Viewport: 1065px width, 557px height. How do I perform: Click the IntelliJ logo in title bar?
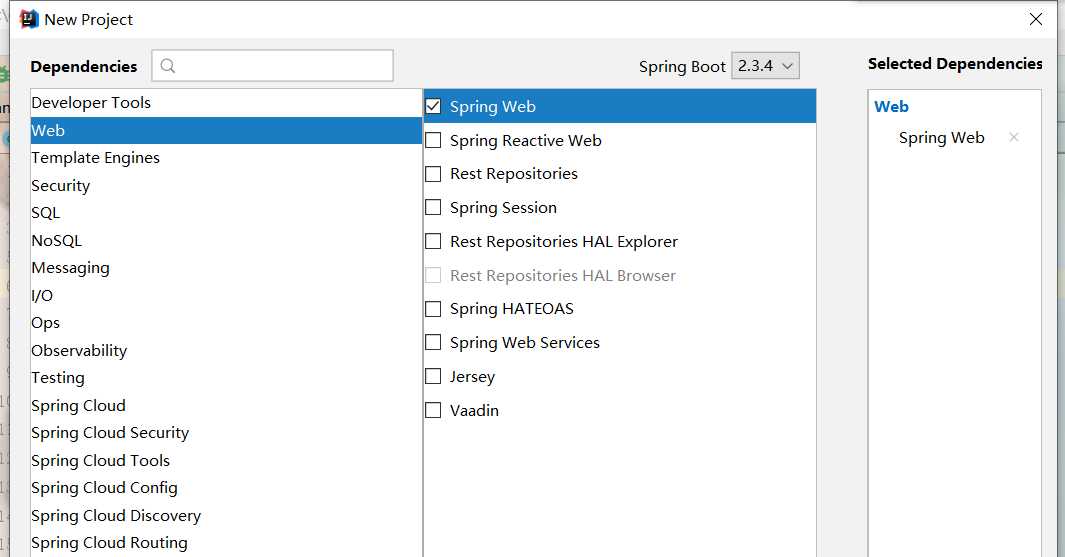click(29, 20)
